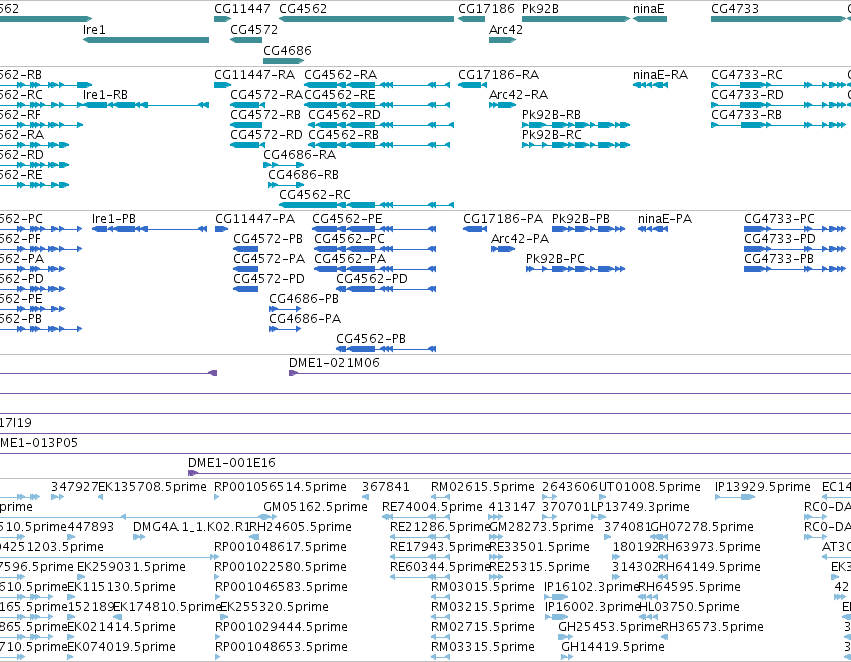The width and height of the screenshot is (851, 662).
Task: Click transcript CG11447-RA label
Action: click(x=255, y=74)
